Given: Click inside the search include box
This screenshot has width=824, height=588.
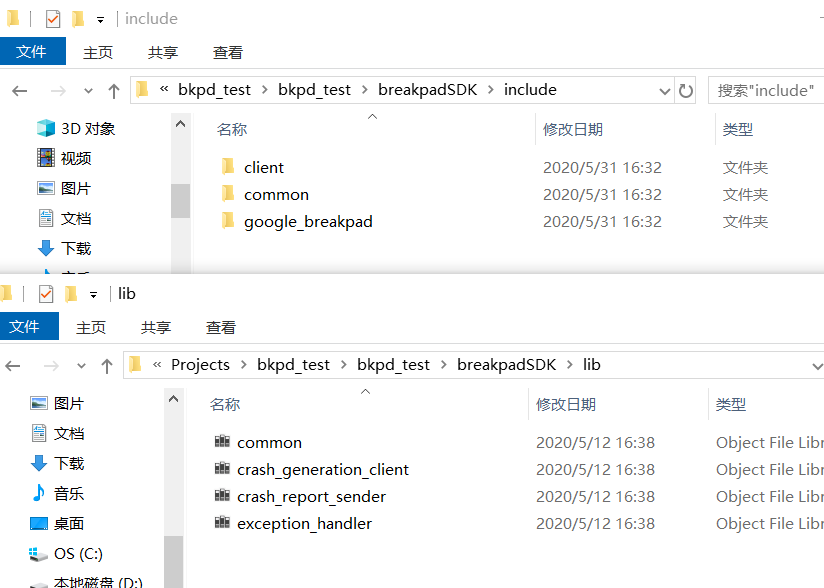Looking at the screenshot, I should 770,90.
